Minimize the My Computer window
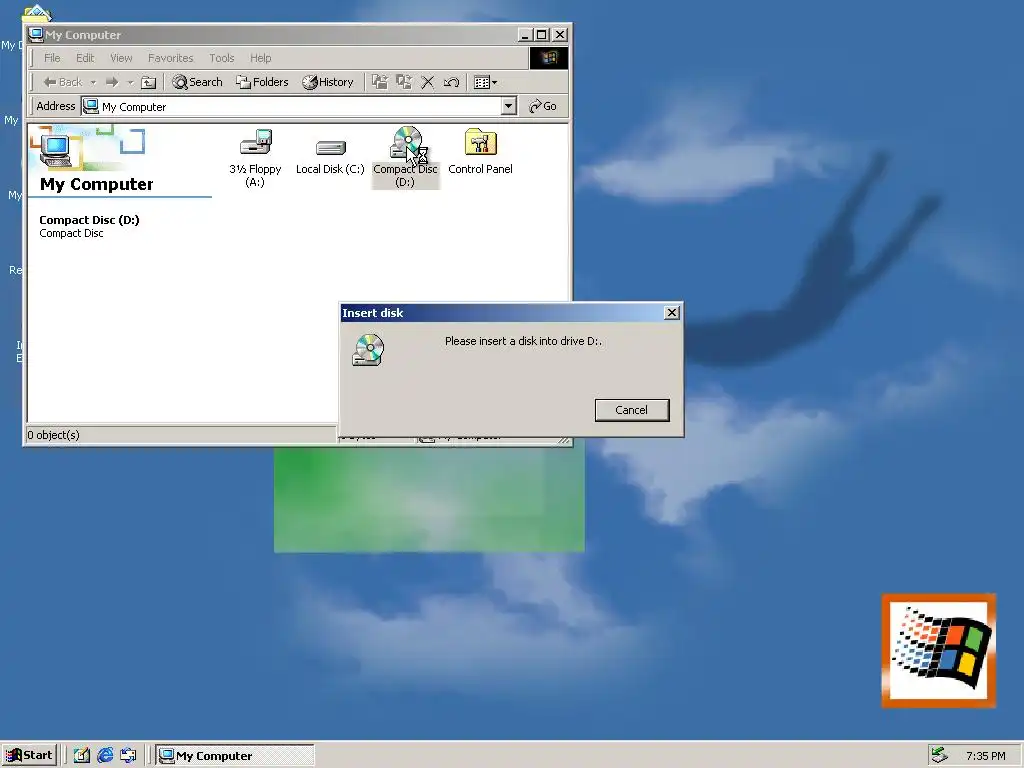Screen dimensions: 1024x768 [525, 35]
